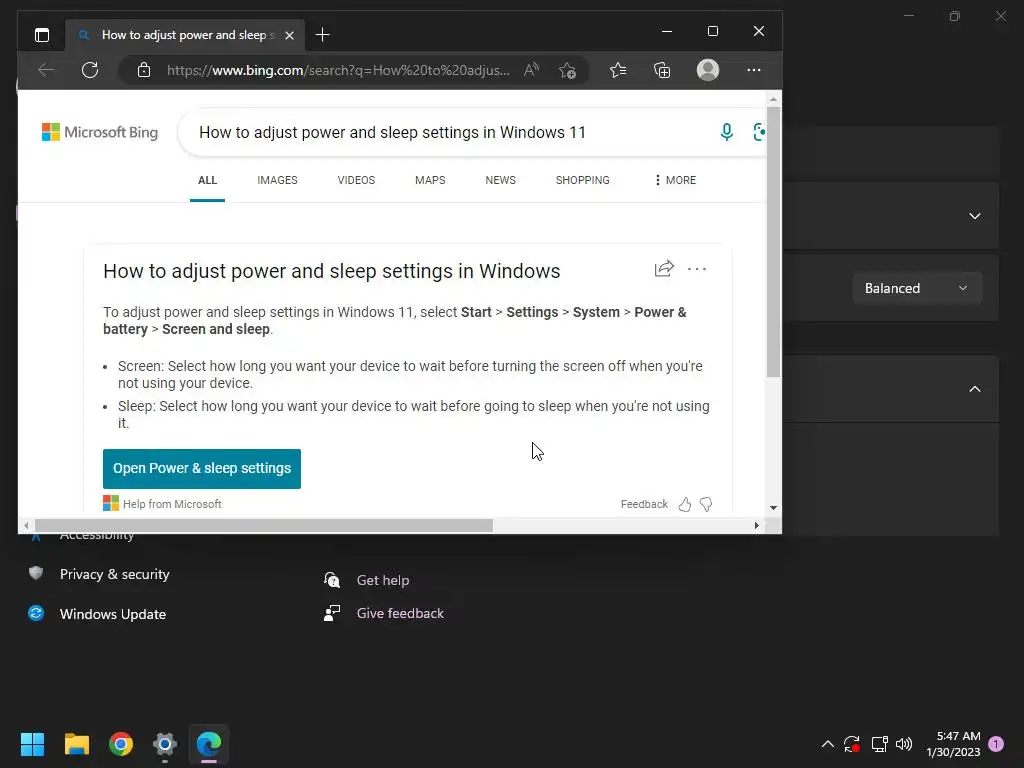Launch Google Chrome from taskbar
Image resolution: width=1024 pixels, height=768 pixels.
(x=121, y=744)
